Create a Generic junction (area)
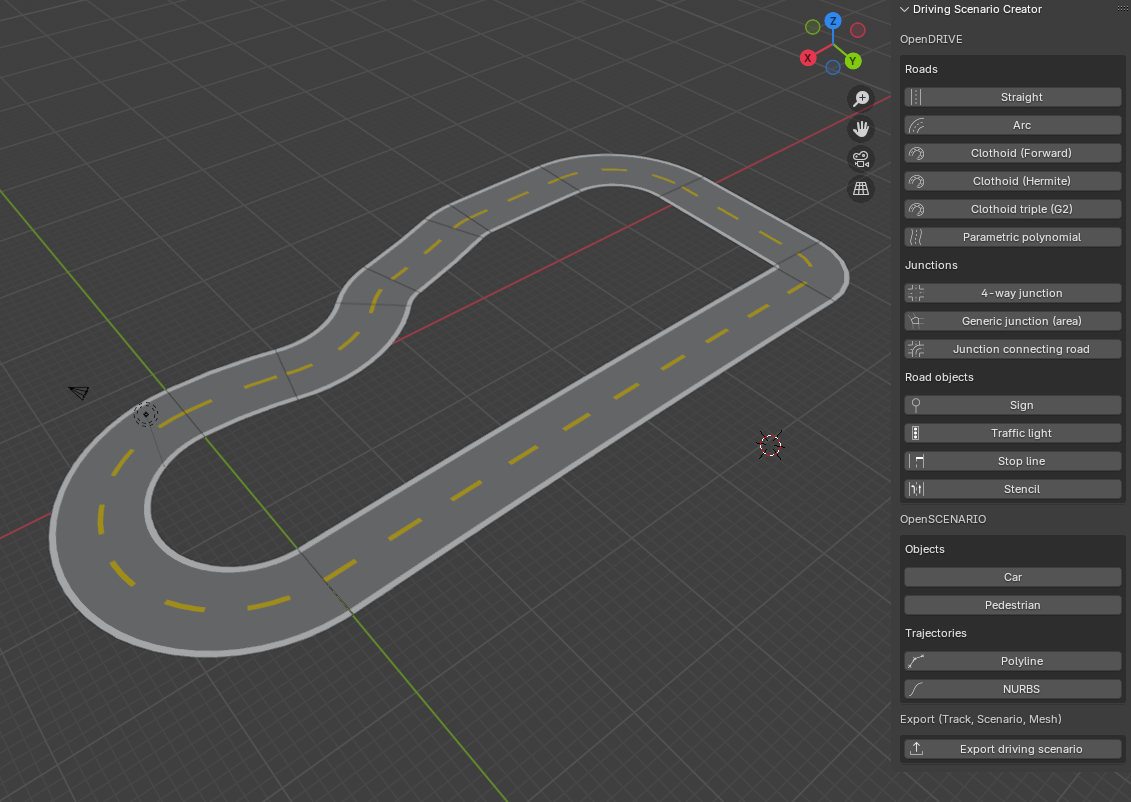This screenshot has width=1131, height=802. tap(1013, 321)
